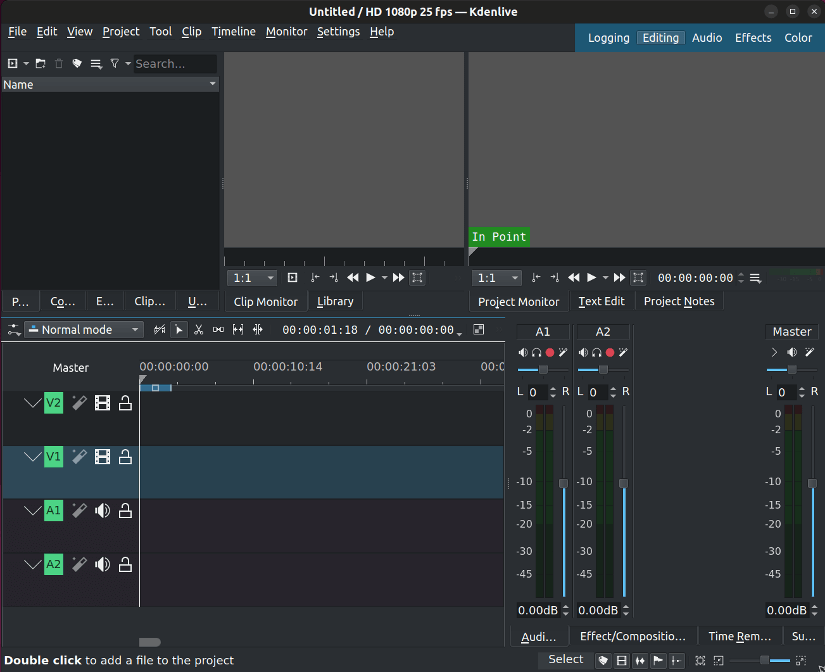Play in the clip monitor

coord(370,278)
